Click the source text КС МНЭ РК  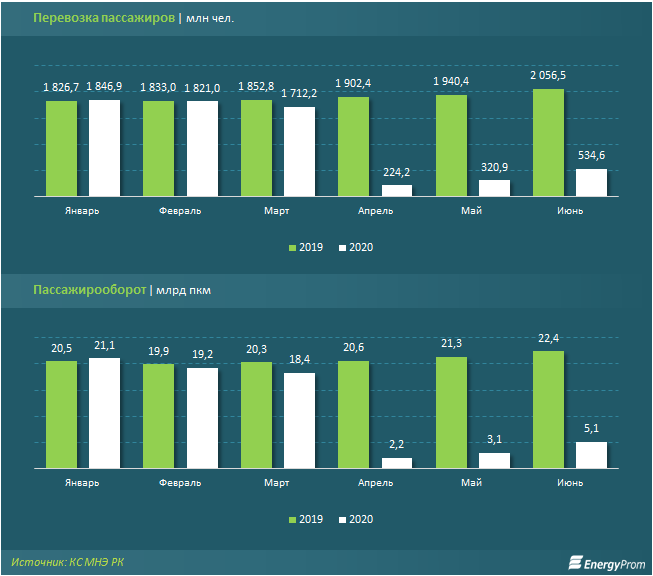(69, 562)
